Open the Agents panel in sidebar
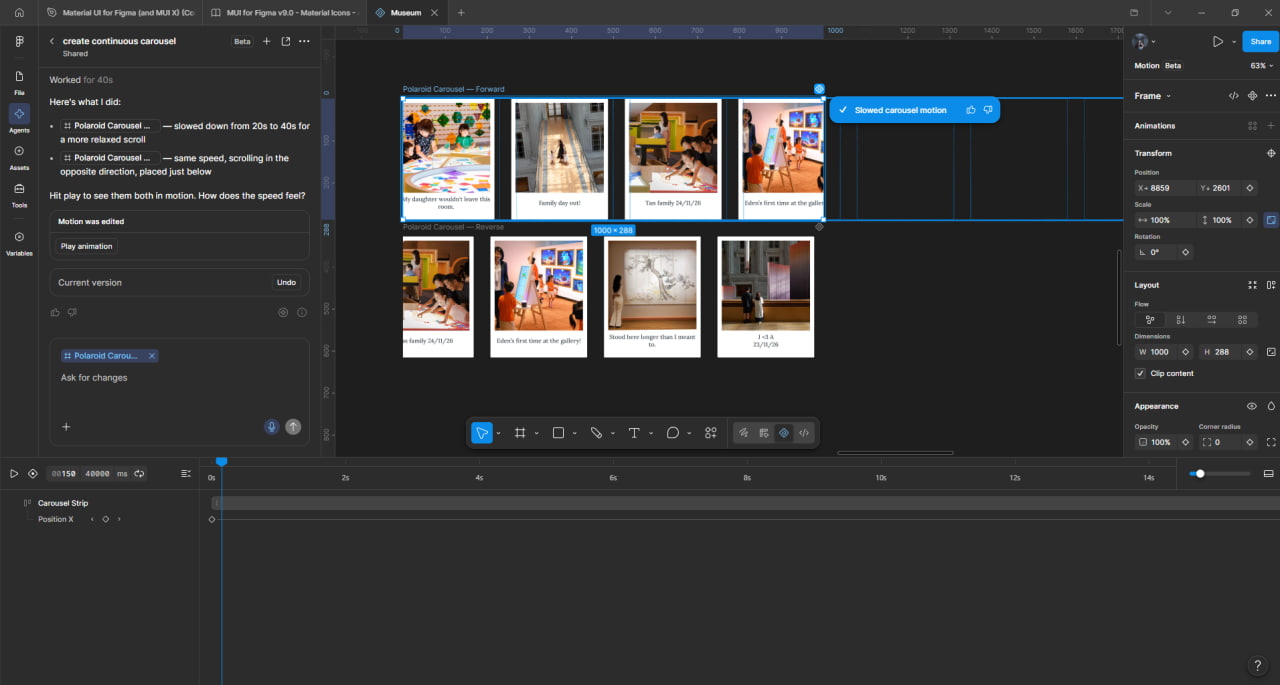Screen dimensions: 1280x685 click(x=19, y=119)
